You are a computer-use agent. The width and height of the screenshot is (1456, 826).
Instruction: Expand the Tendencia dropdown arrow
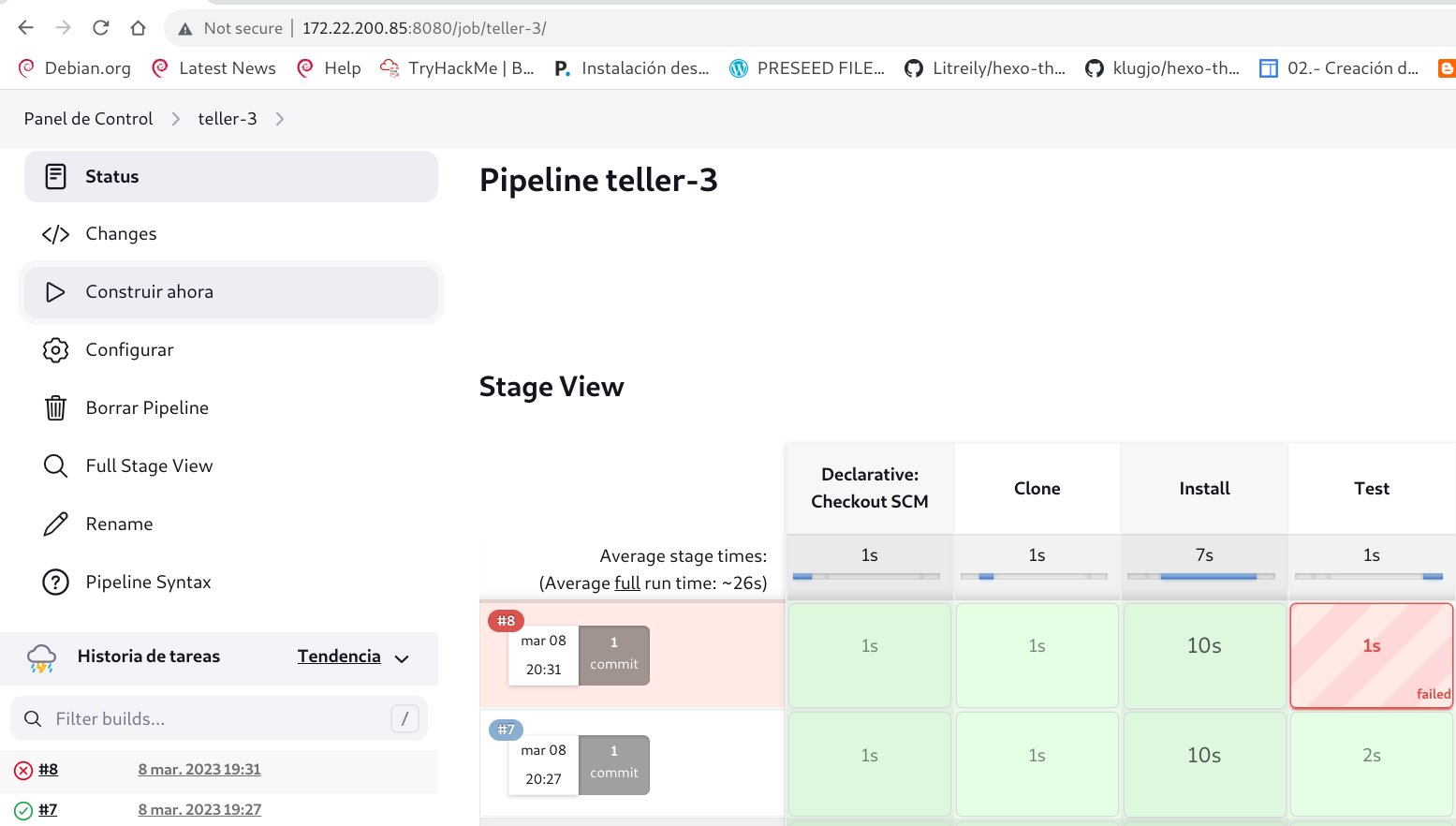click(x=402, y=658)
